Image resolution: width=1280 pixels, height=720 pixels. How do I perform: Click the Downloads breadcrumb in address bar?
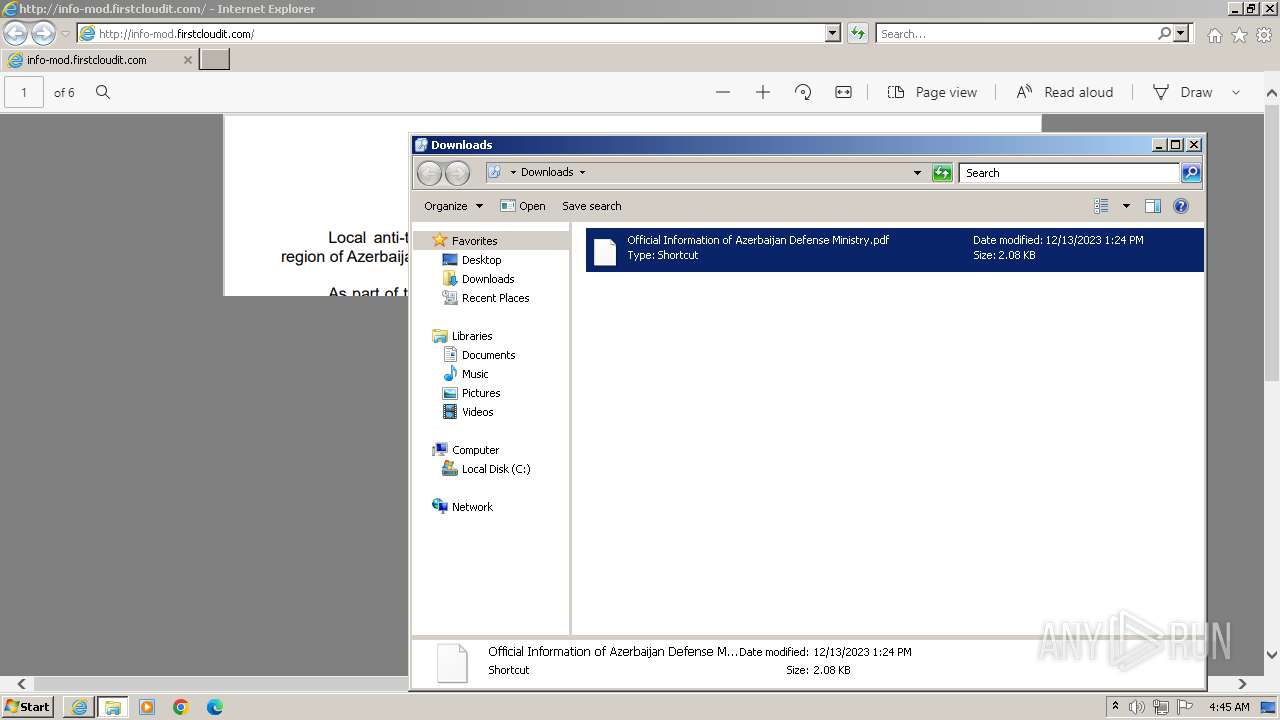tap(547, 172)
